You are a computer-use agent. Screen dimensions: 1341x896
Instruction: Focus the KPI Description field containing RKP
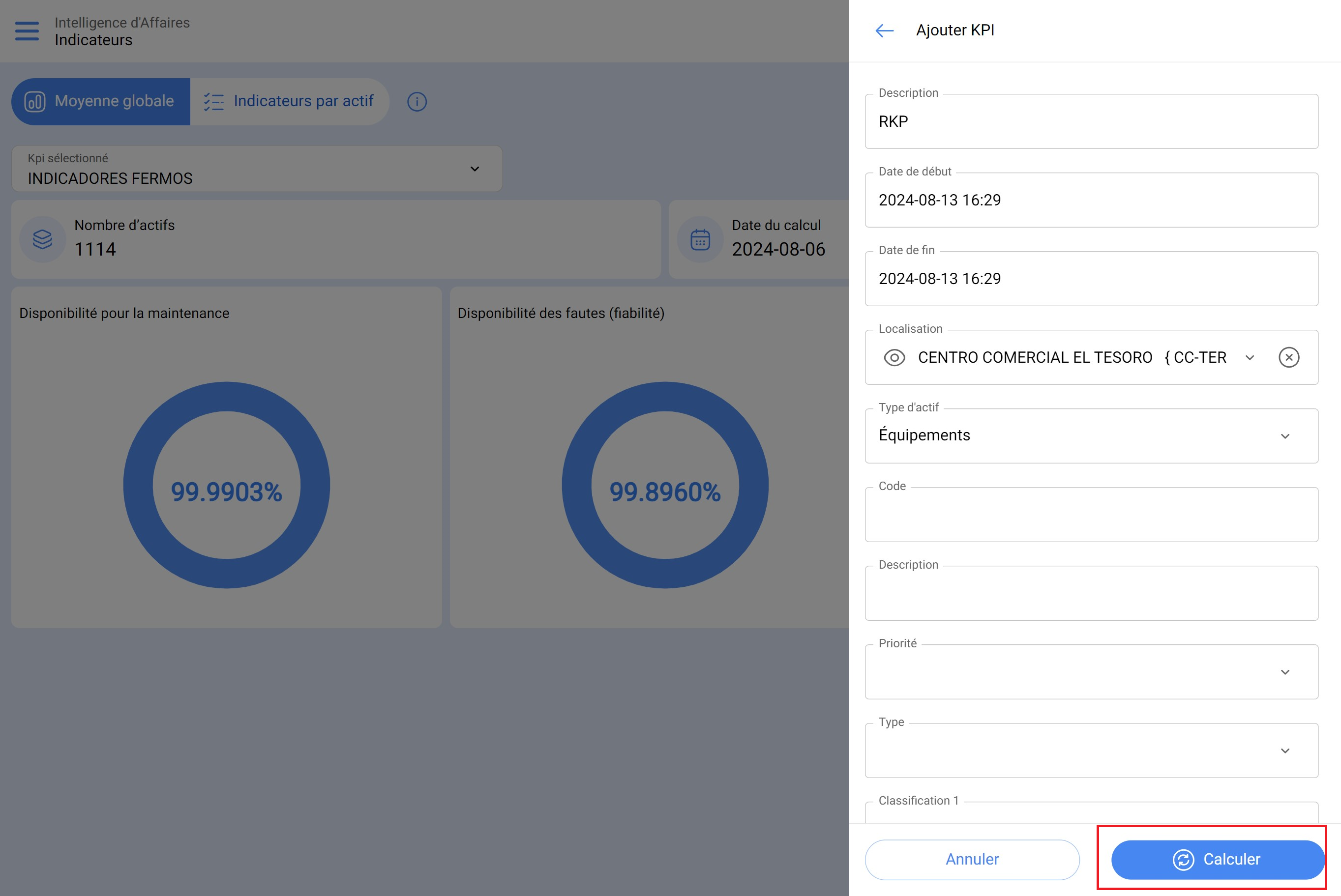tap(1091, 122)
